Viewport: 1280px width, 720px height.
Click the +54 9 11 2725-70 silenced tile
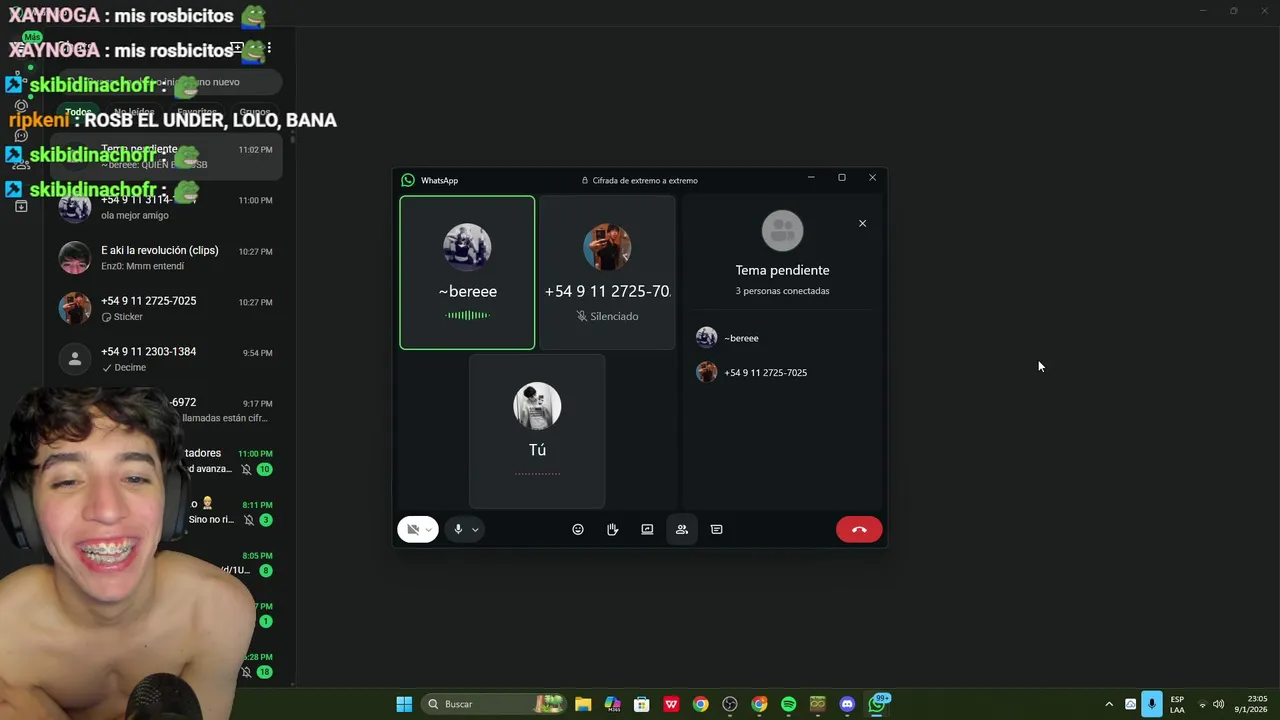pos(607,272)
